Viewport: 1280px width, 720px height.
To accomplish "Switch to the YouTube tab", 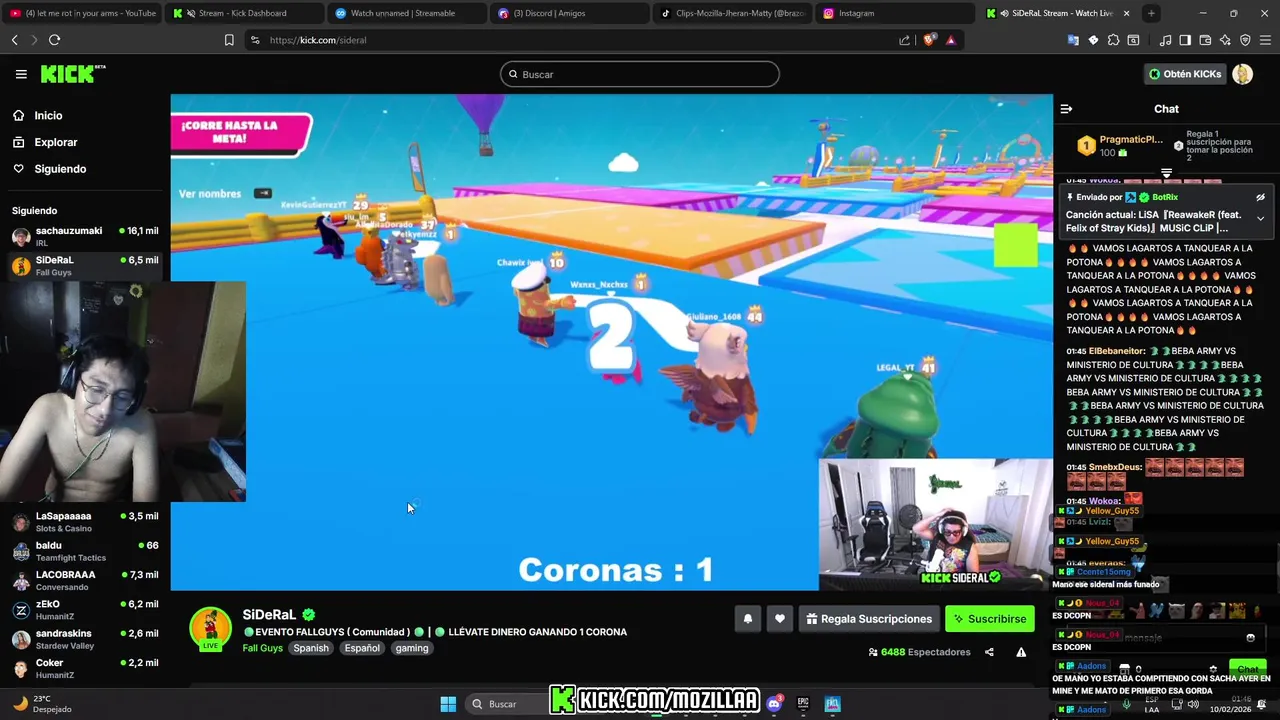I will [x=81, y=13].
